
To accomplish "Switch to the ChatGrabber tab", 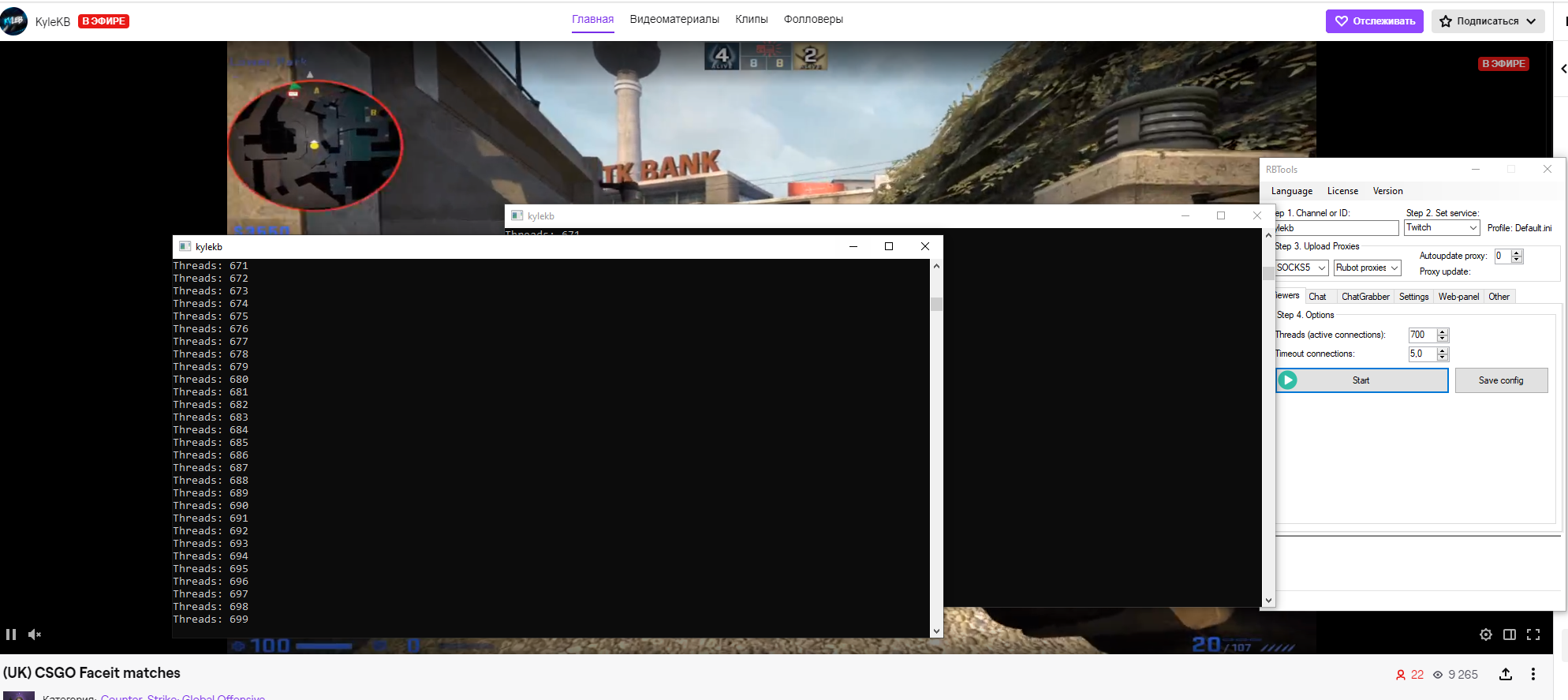I will pos(1365,297).
